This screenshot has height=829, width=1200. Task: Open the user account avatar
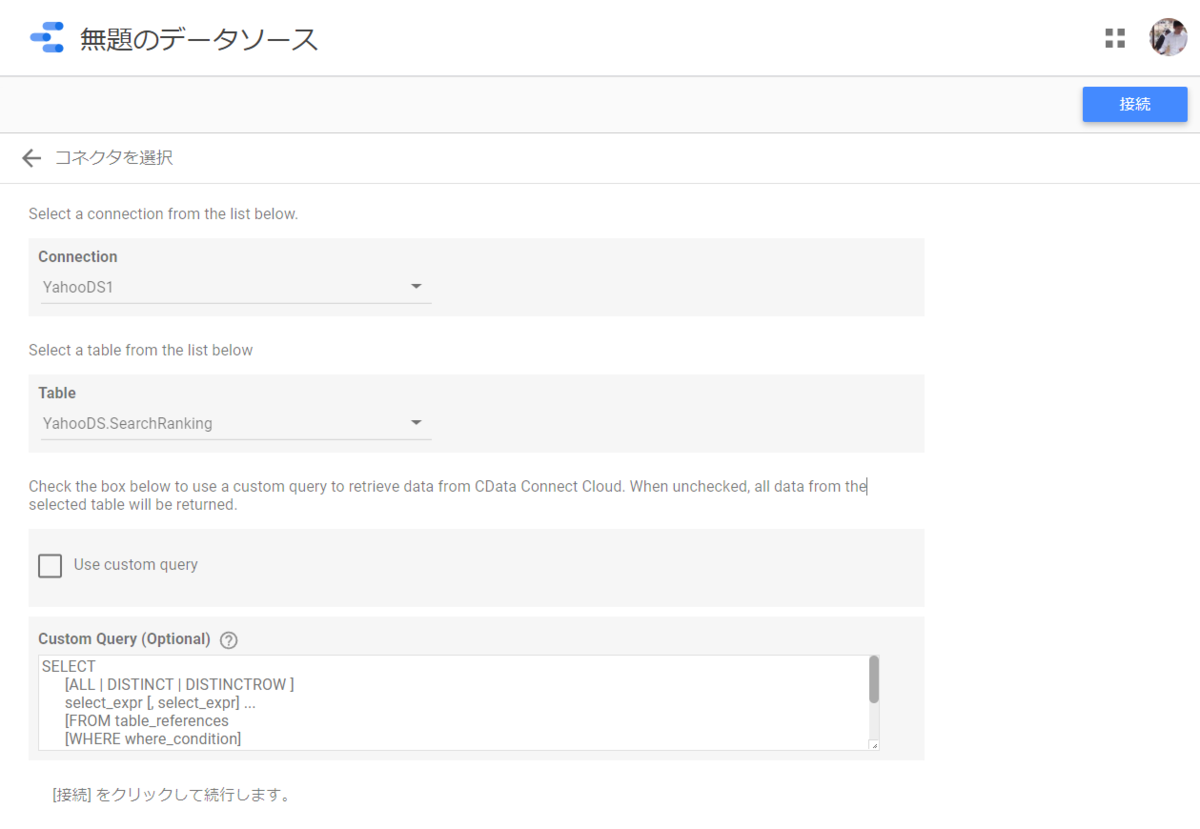coord(1168,38)
